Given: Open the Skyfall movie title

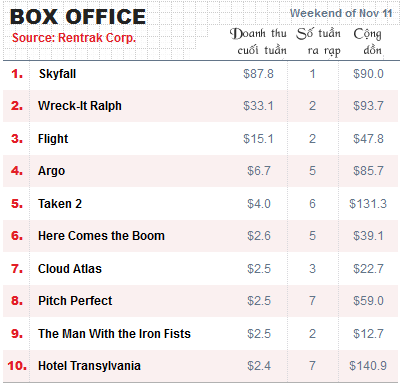Looking at the screenshot, I should pyautogui.click(x=57, y=74).
